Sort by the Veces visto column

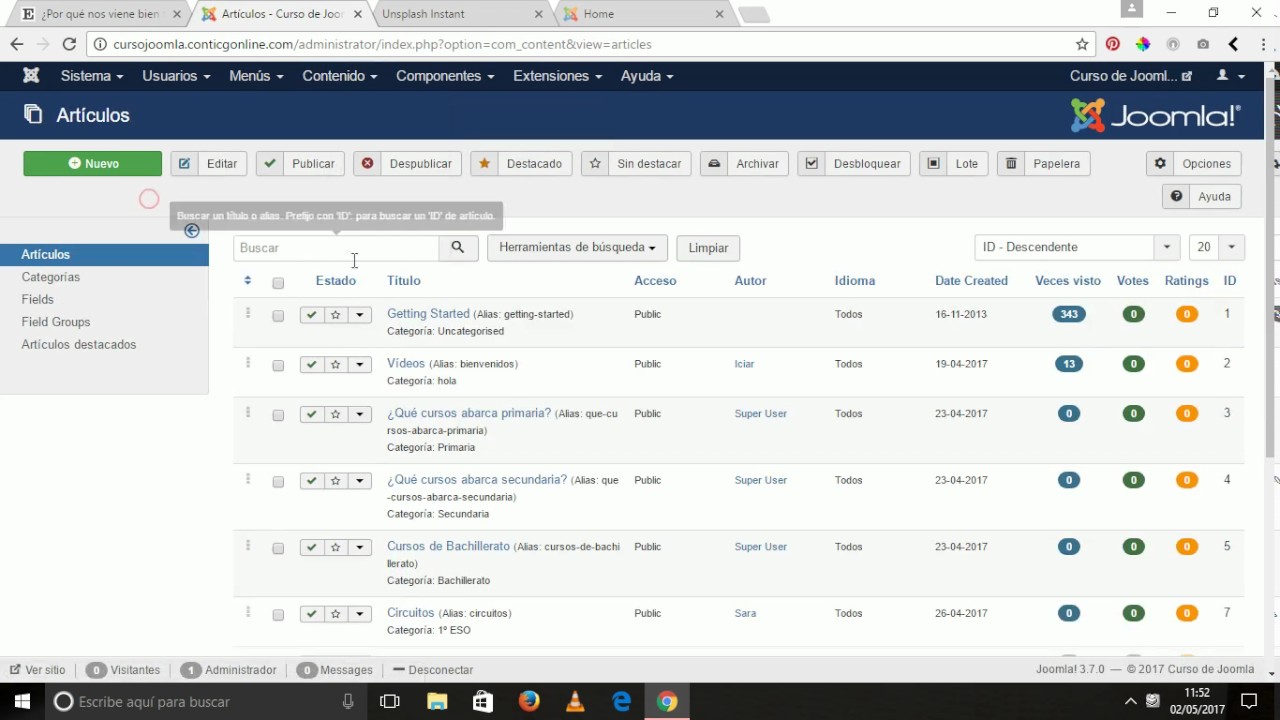[1067, 281]
